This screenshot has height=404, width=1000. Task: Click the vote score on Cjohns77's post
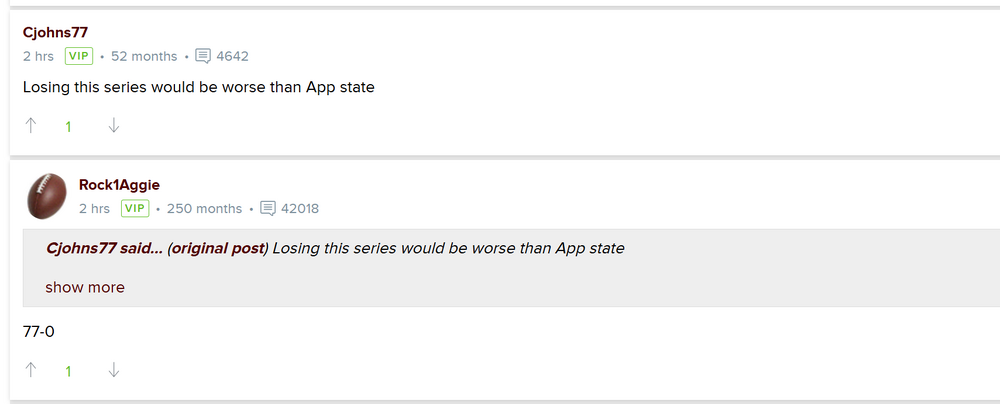(68, 127)
